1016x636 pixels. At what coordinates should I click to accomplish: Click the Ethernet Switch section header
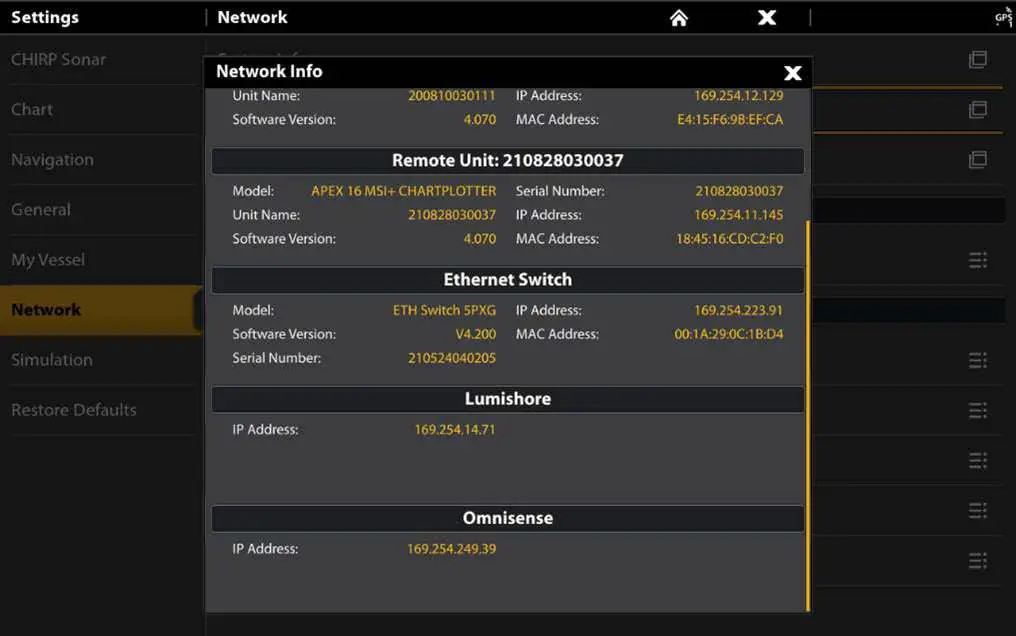click(507, 280)
